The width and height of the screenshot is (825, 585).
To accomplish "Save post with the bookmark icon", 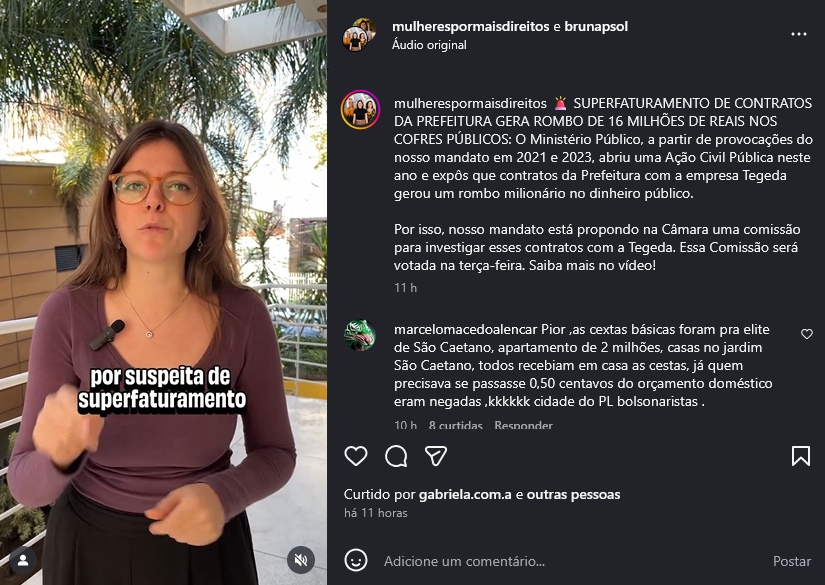I will (801, 456).
